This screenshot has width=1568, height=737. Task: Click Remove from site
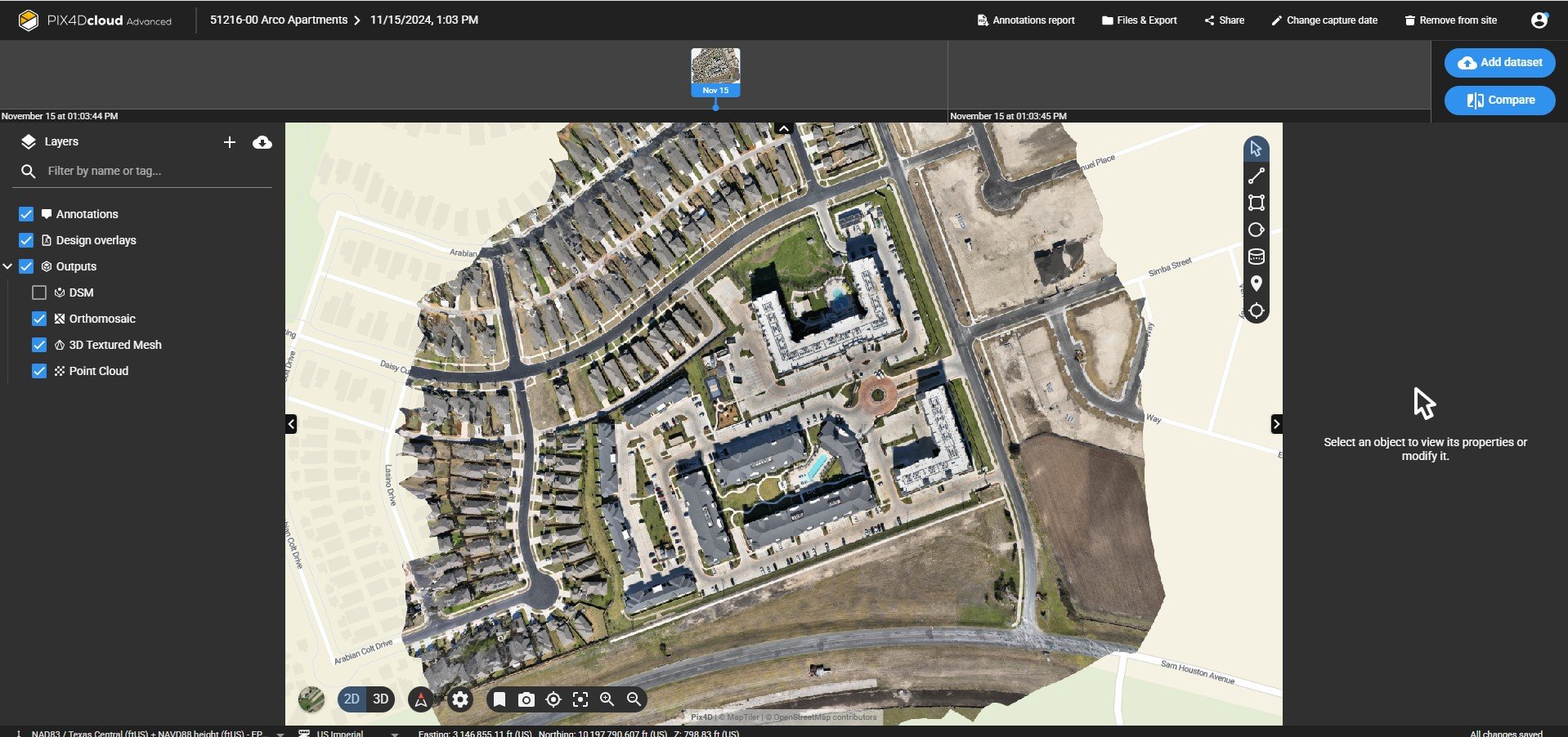1451,20
